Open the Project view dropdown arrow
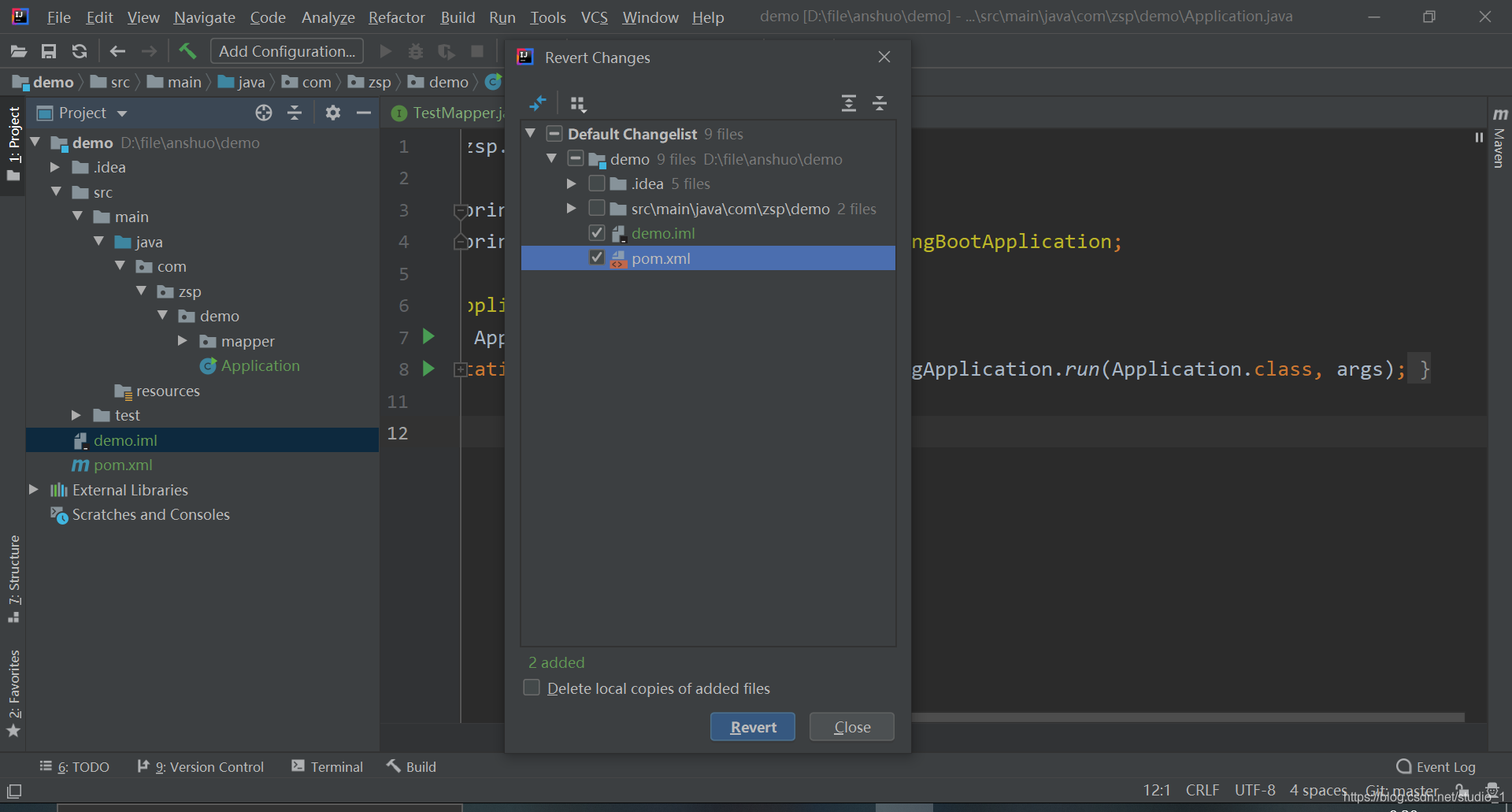The width and height of the screenshot is (1512, 812). click(122, 113)
